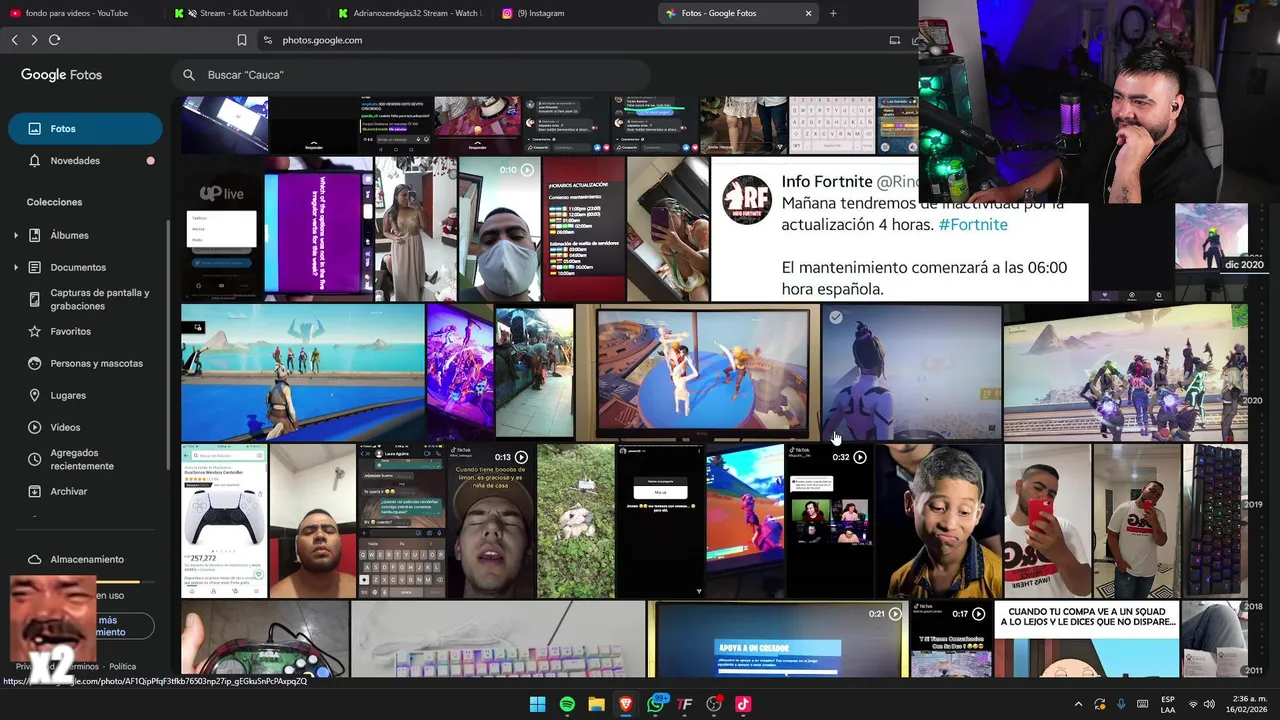Focus the Buscar "Cauca" search field
The image size is (1280, 720).
(411, 75)
